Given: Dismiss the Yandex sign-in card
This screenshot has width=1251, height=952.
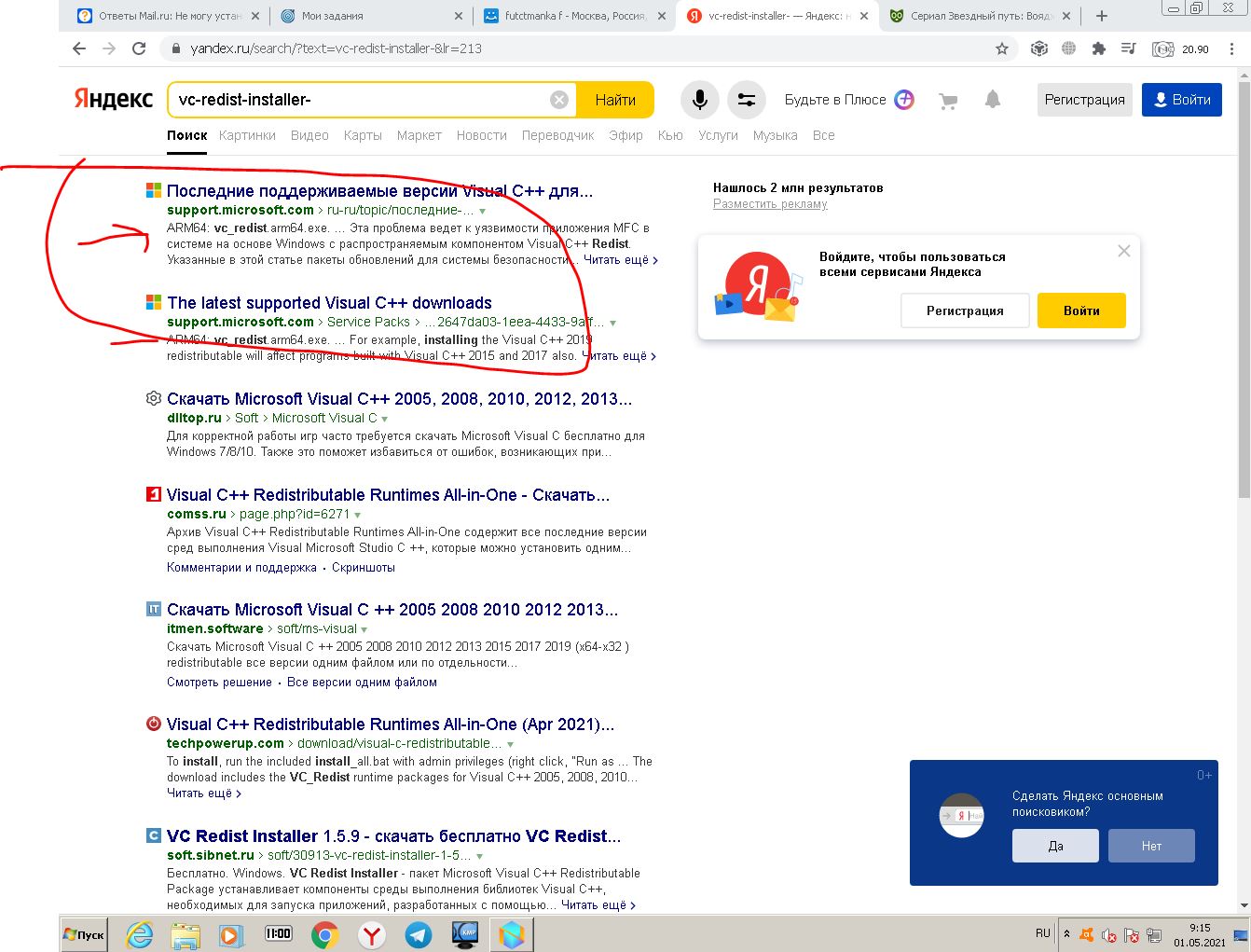Looking at the screenshot, I should click(1124, 251).
